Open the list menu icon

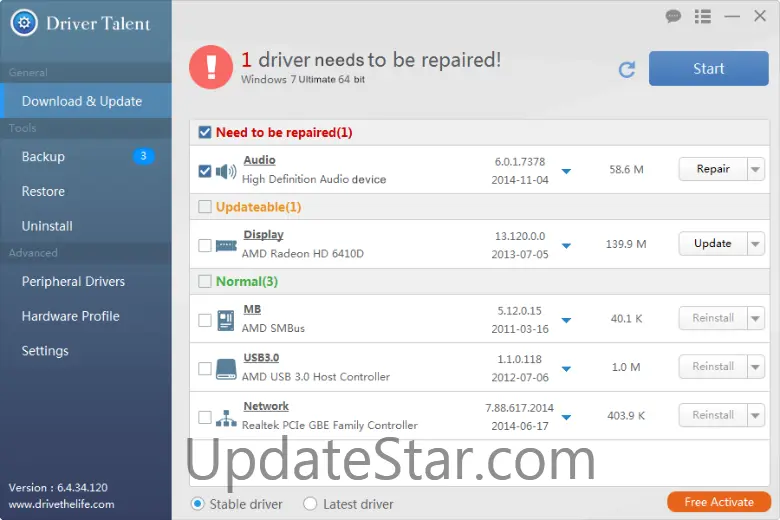point(702,16)
